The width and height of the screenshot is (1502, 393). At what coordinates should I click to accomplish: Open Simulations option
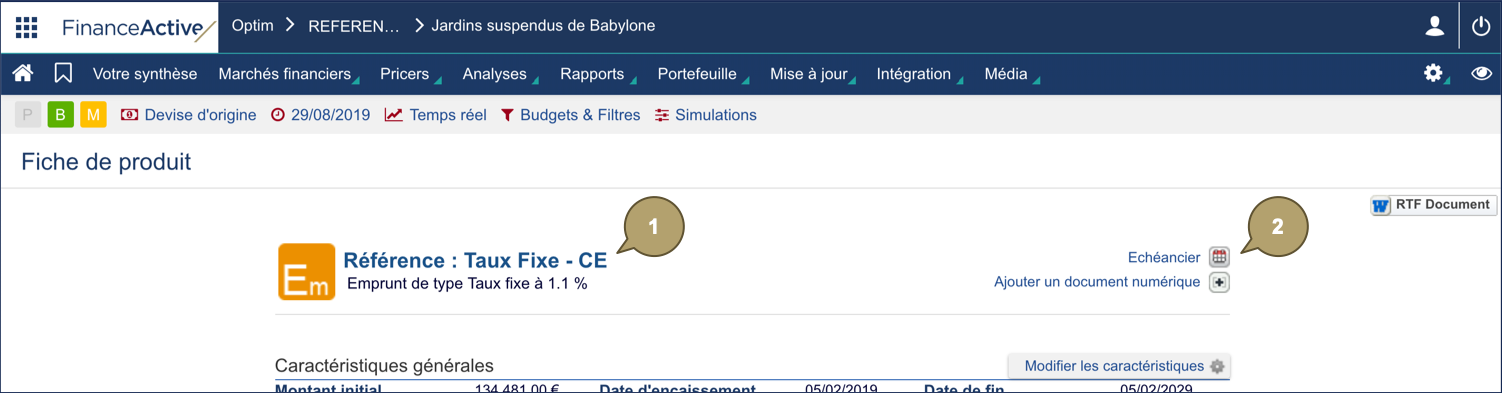(x=706, y=115)
